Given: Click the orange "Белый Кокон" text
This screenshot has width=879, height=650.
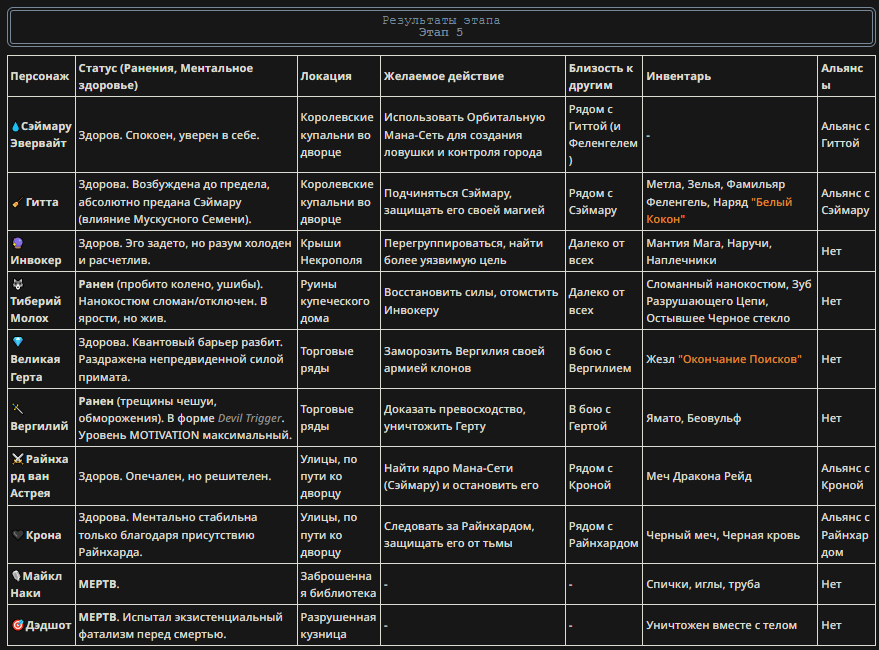Looking at the screenshot, I should click(x=719, y=210).
